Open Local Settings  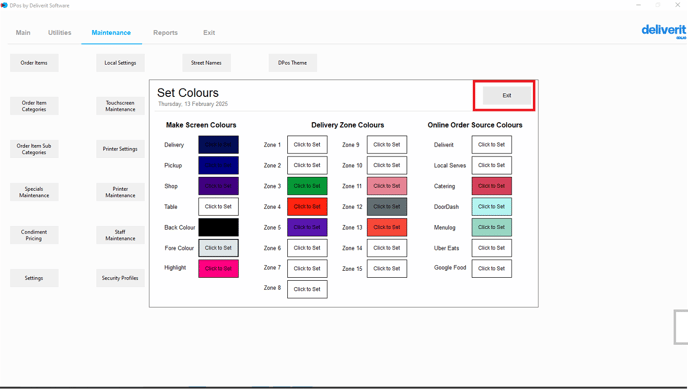(x=120, y=63)
